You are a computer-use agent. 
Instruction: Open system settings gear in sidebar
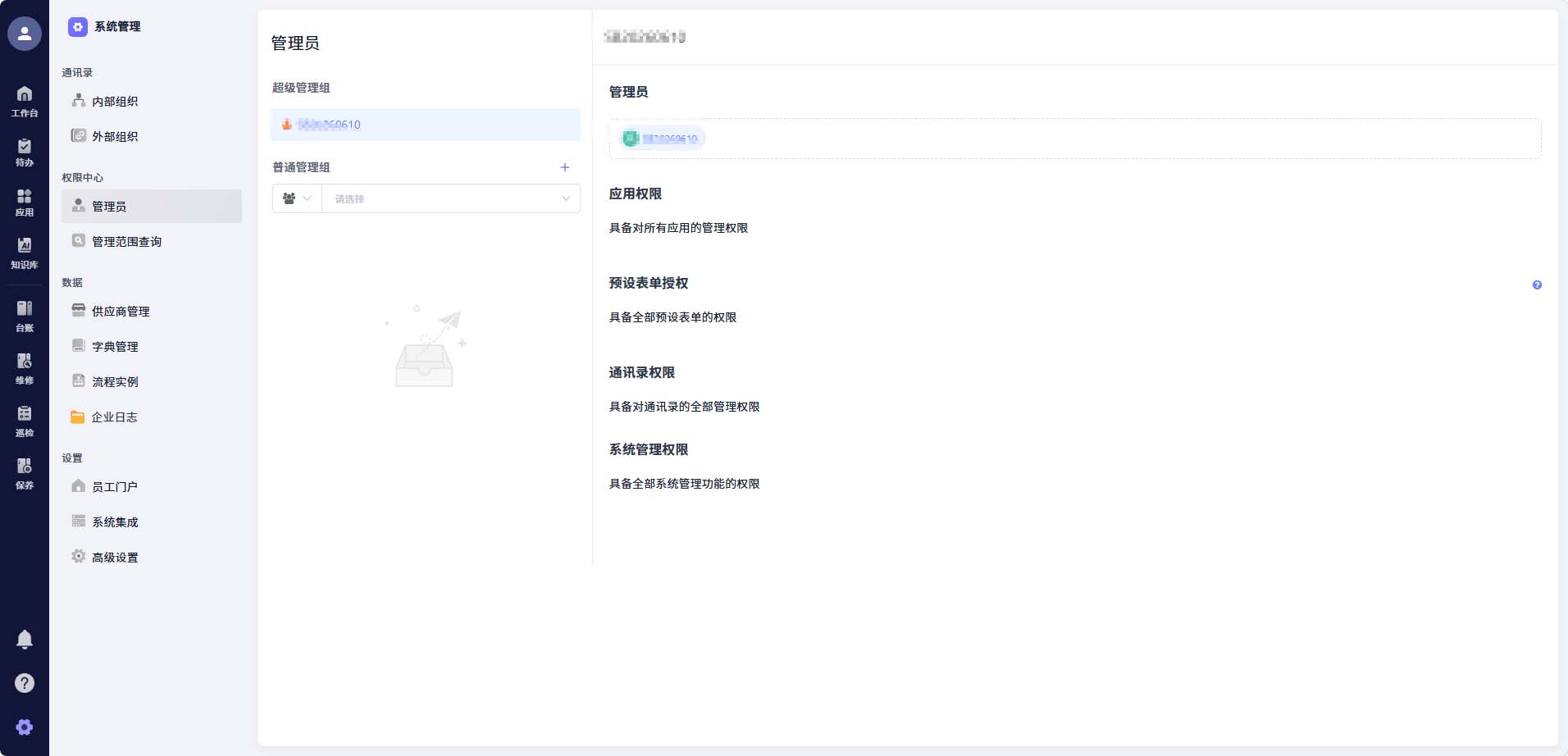25,726
